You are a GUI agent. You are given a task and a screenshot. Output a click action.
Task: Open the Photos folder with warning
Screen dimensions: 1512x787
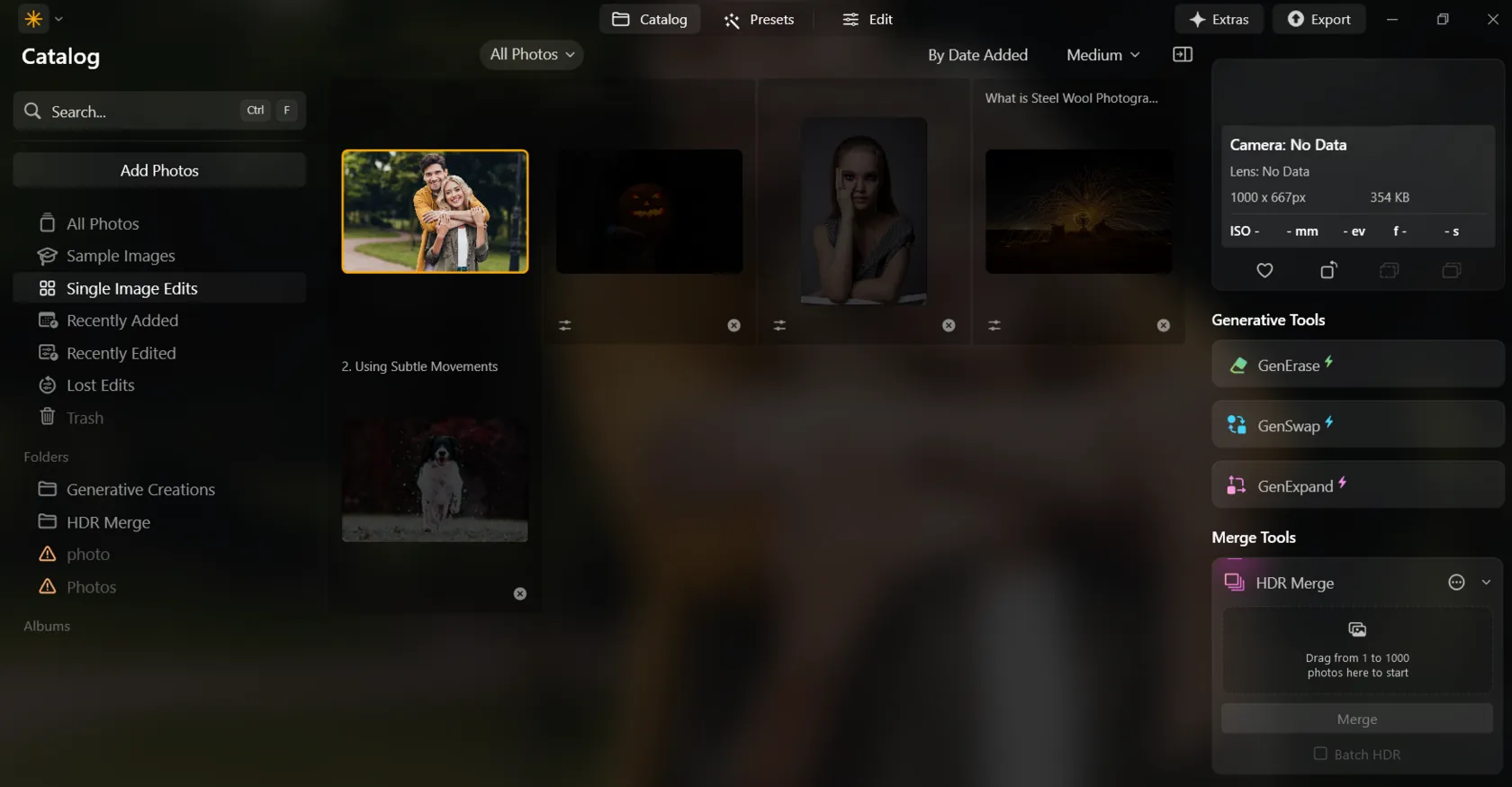coord(159,587)
